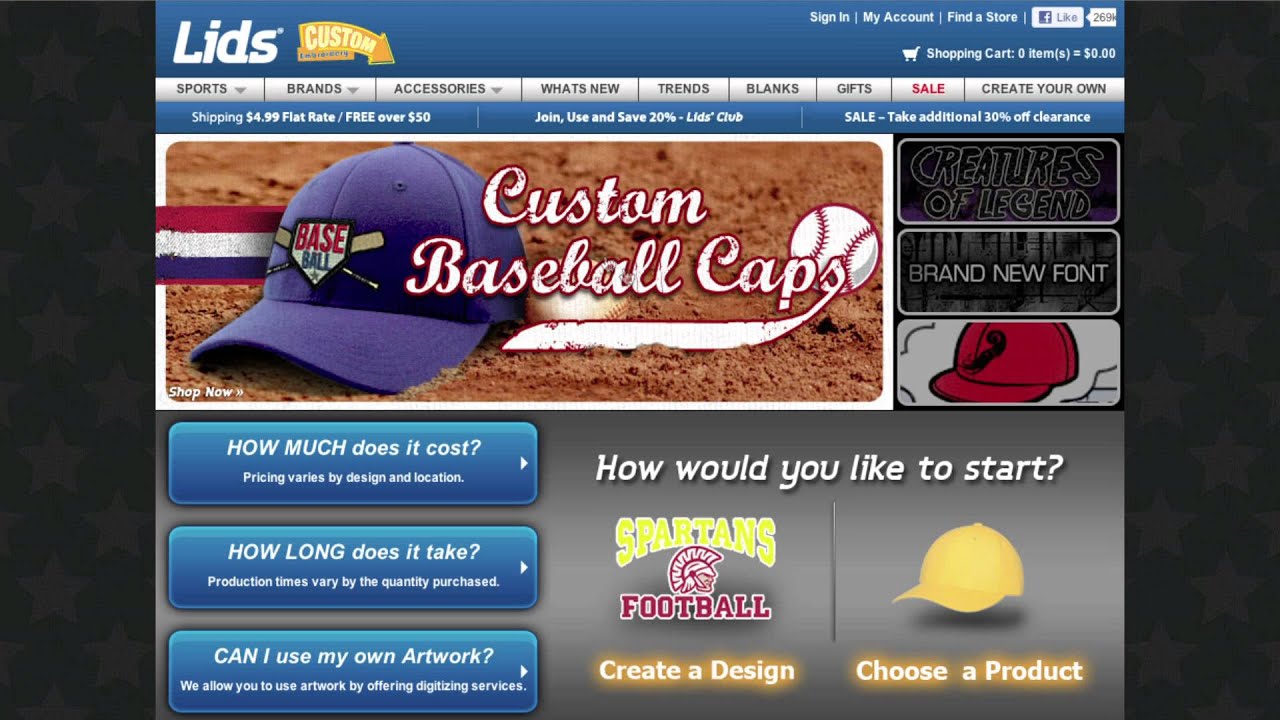Click the Lids logo
The image size is (1280, 720).
pyautogui.click(x=227, y=42)
